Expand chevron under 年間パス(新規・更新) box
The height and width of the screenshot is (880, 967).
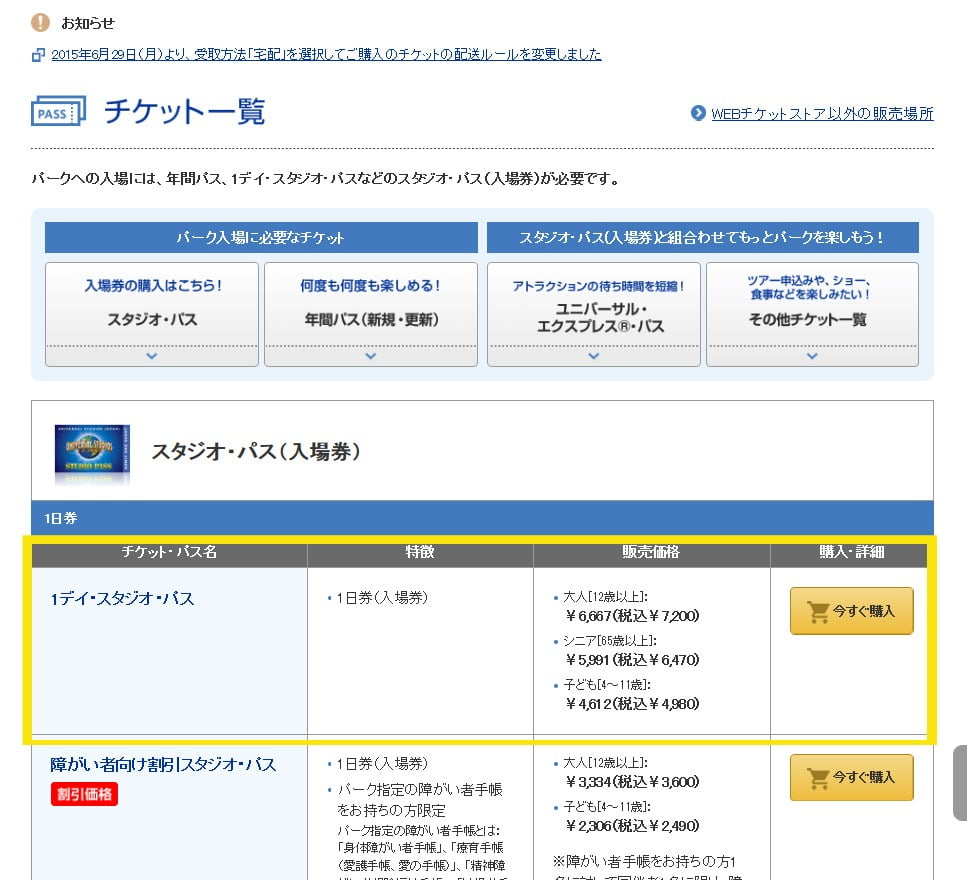[x=371, y=355]
